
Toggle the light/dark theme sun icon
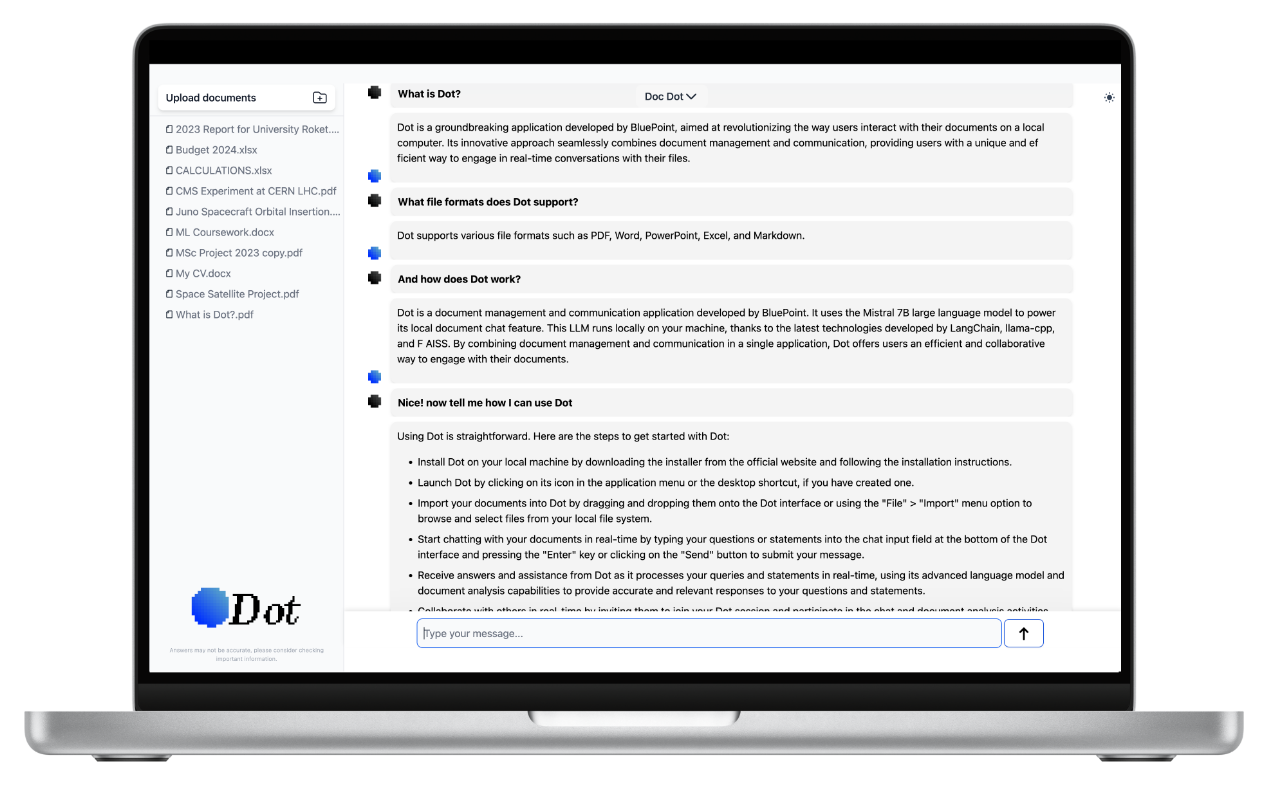tap(1109, 98)
